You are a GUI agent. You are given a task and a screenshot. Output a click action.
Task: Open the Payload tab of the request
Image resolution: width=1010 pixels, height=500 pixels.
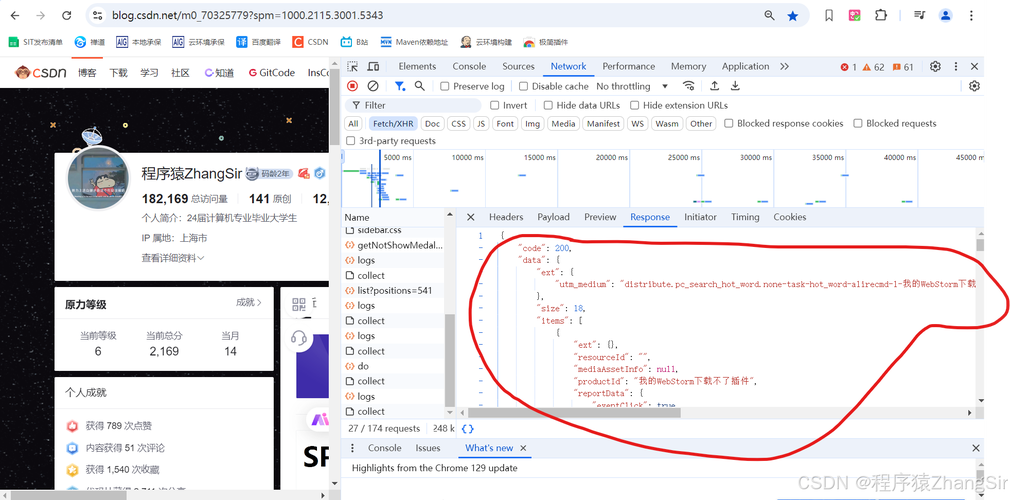coord(553,217)
